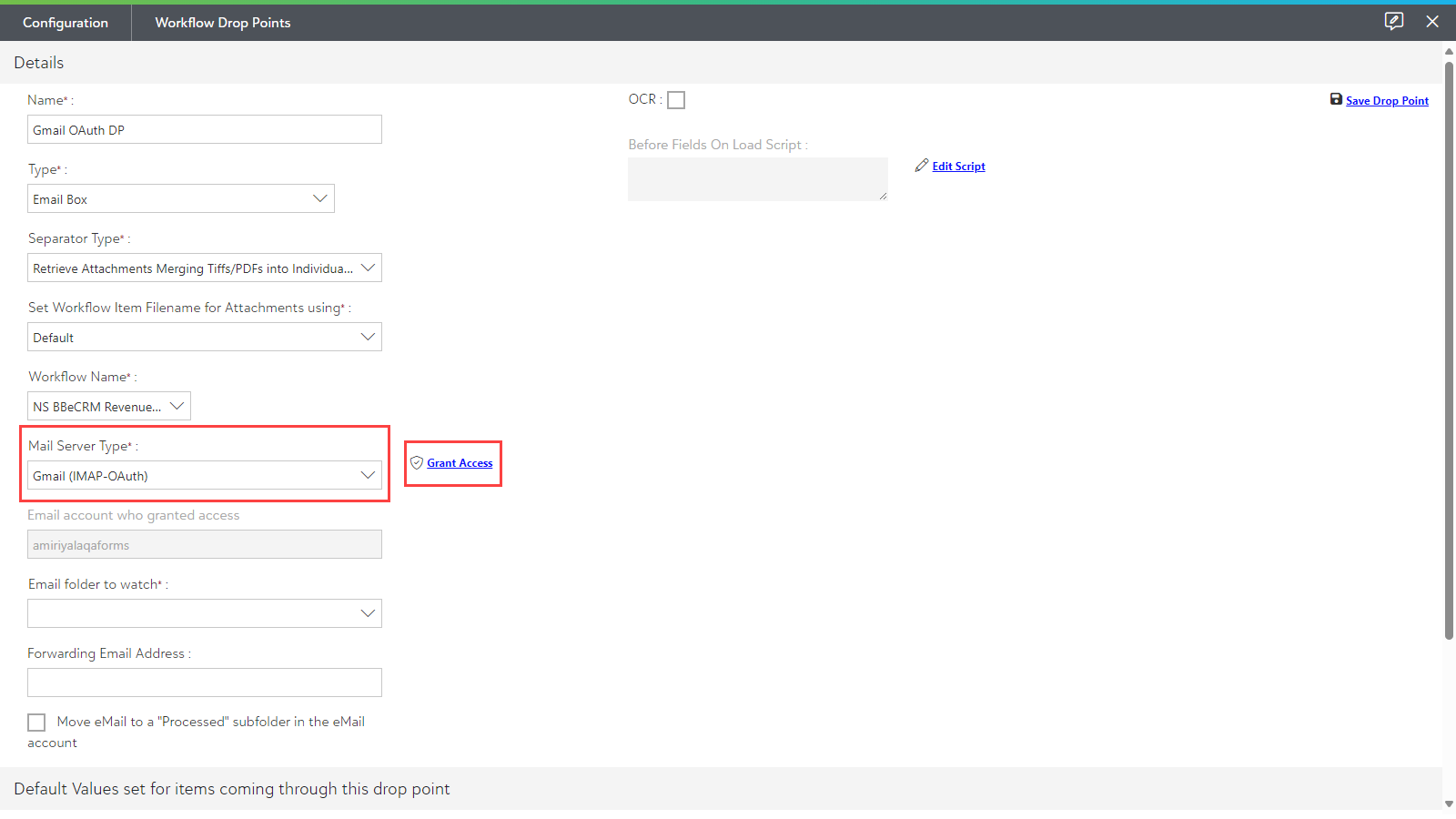This screenshot has height=819, width=1456.
Task: Check Move eMail to Processed subfolder option
Action: [x=36, y=723]
